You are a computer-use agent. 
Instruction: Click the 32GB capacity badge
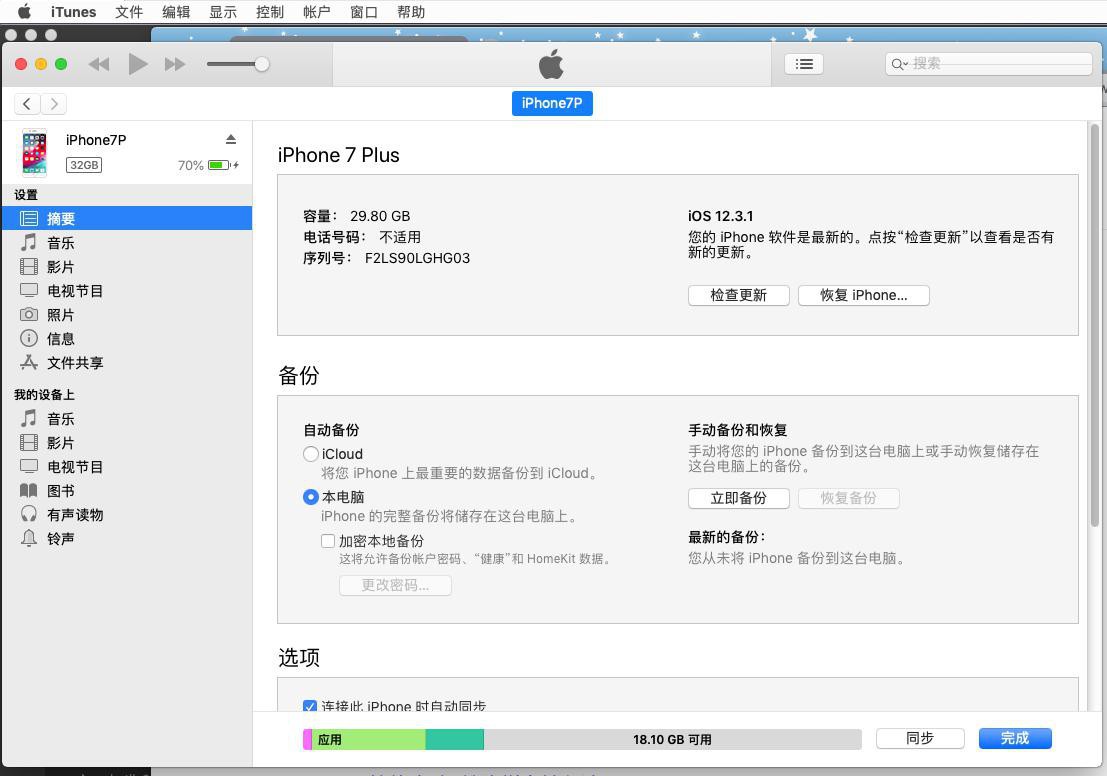tap(84, 165)
